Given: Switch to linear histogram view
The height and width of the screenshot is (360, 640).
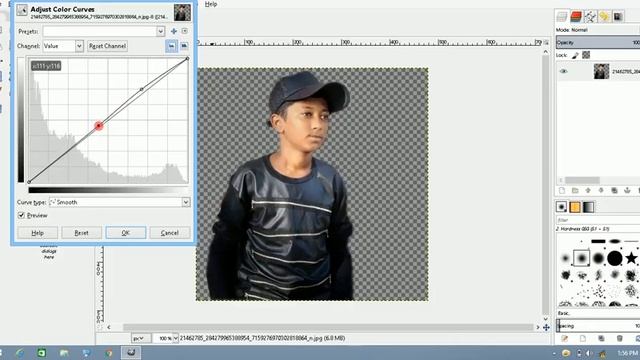Looking at the screenshot, I should (171, 46).
